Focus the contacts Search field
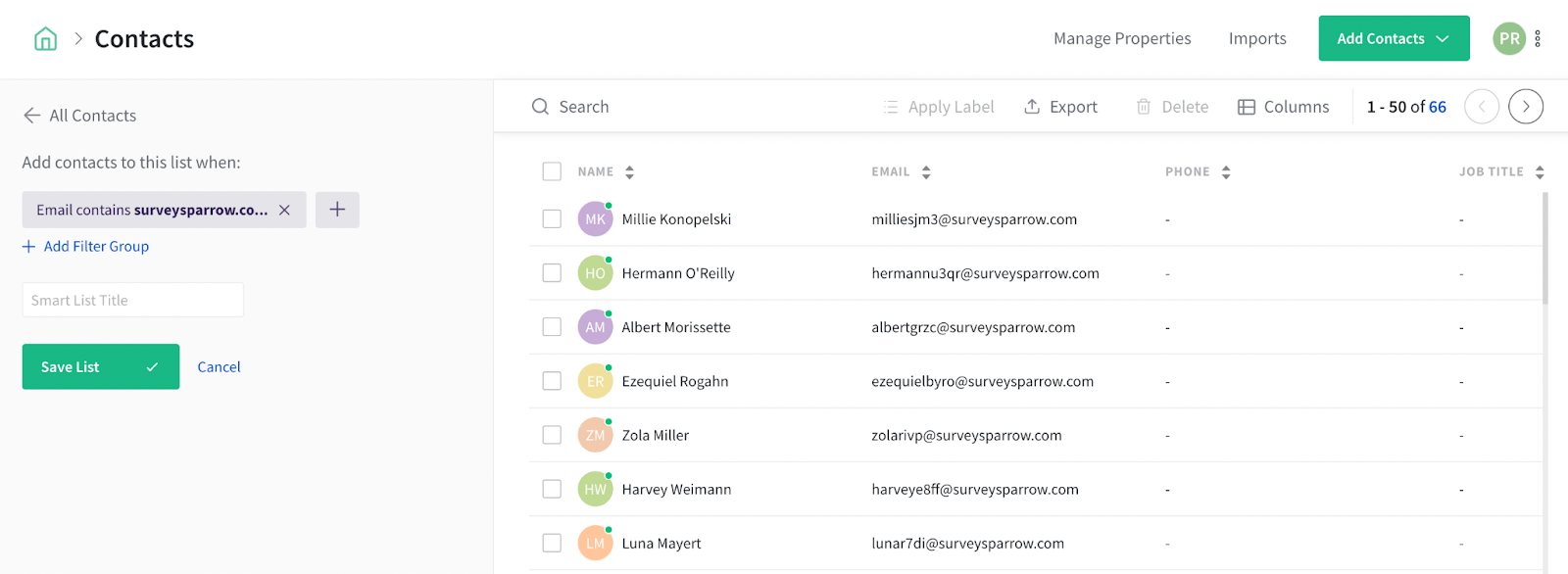Screen dimensions: 1568x574 [584, 107]
